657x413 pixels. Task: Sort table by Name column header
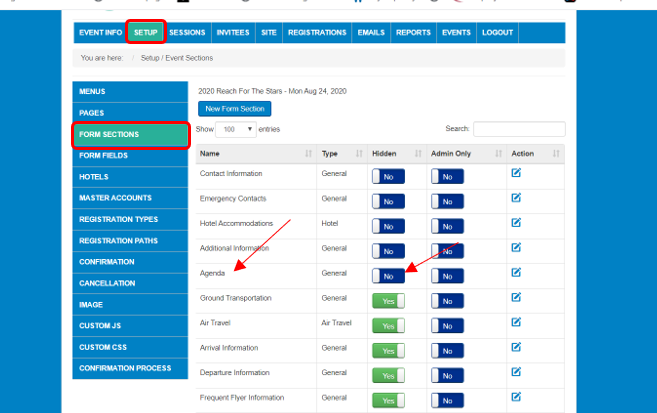(x=255, y=154)
